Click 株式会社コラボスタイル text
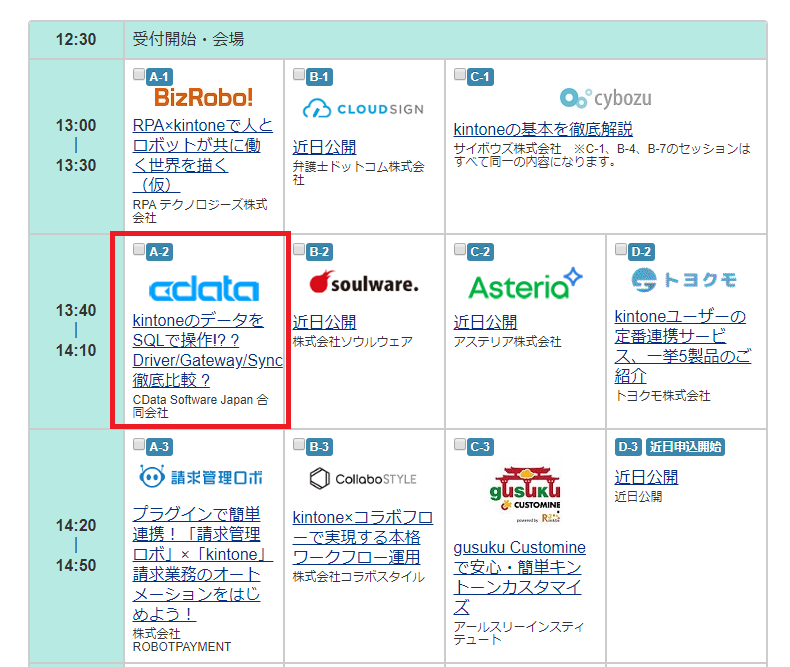 click(359, 577)
